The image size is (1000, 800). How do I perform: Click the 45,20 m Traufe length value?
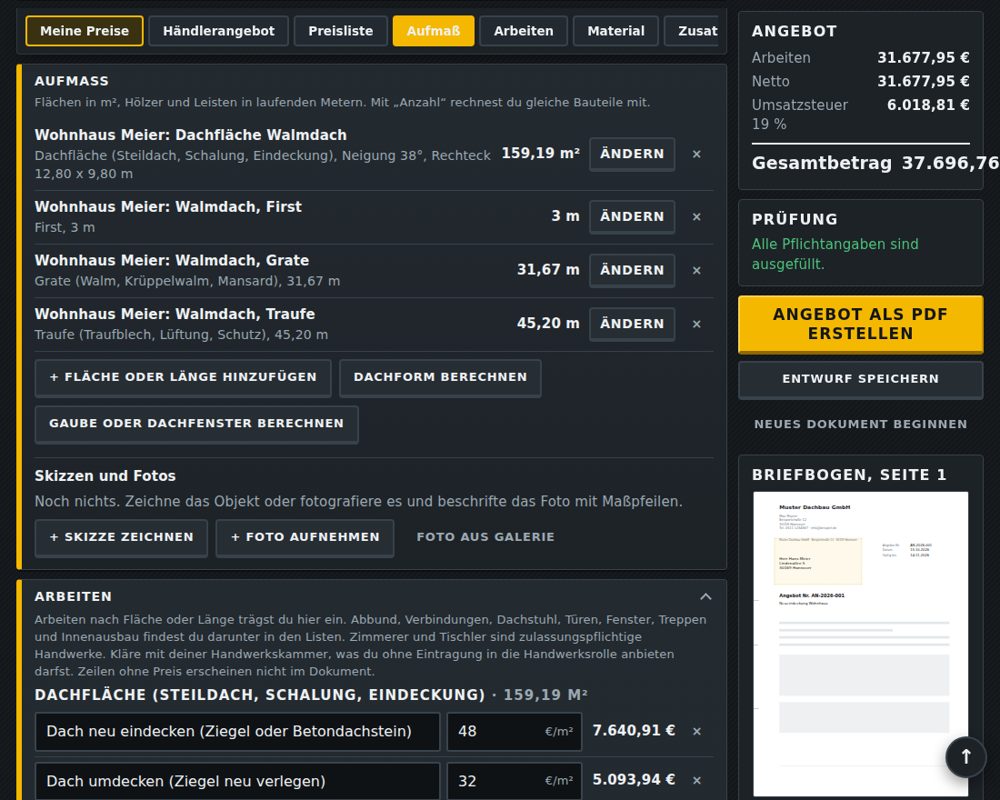click(548, 323)
